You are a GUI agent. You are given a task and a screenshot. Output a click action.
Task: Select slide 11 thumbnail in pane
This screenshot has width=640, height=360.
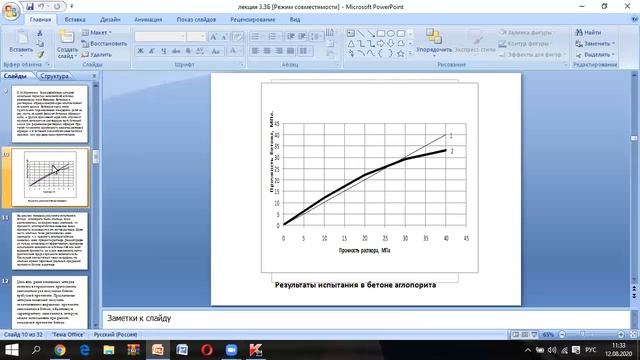click(50, 241)
